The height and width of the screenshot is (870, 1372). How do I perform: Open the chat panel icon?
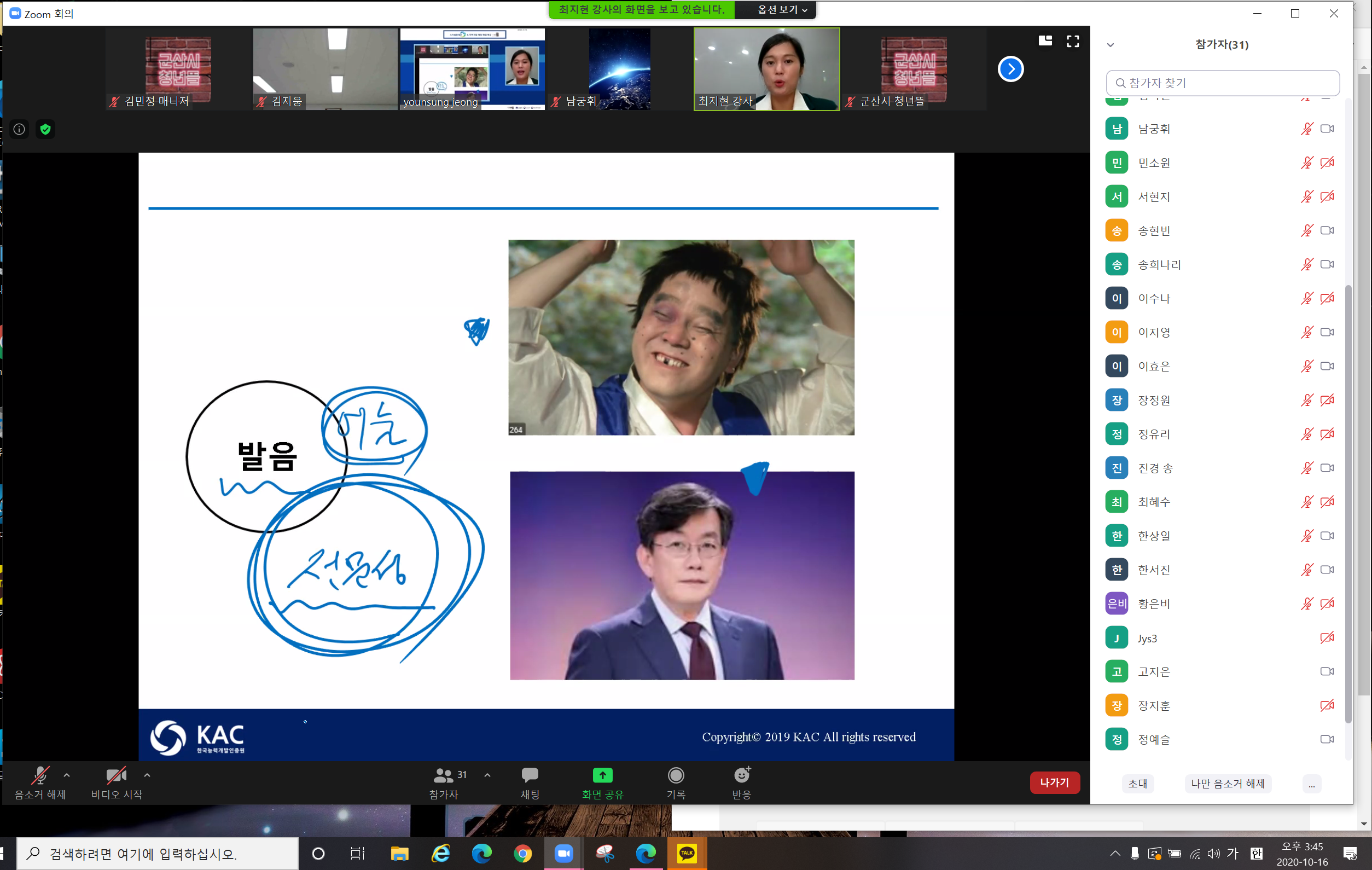click(x=530, y=776)
